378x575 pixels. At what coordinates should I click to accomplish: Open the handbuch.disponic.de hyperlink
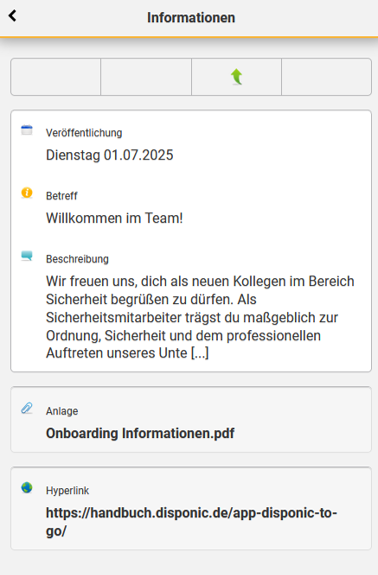[191, 521]
